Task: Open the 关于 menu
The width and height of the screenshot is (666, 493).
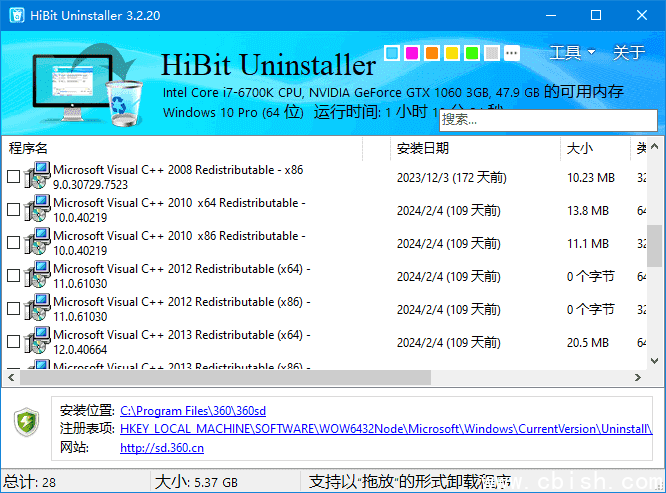Action: click(629, 53)
